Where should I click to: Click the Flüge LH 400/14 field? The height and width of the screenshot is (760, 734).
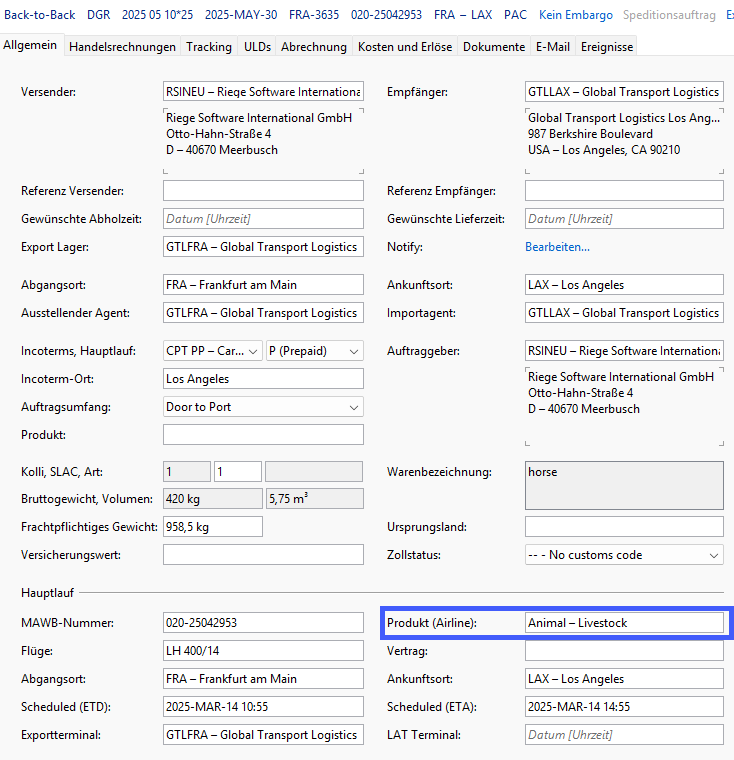263,651
